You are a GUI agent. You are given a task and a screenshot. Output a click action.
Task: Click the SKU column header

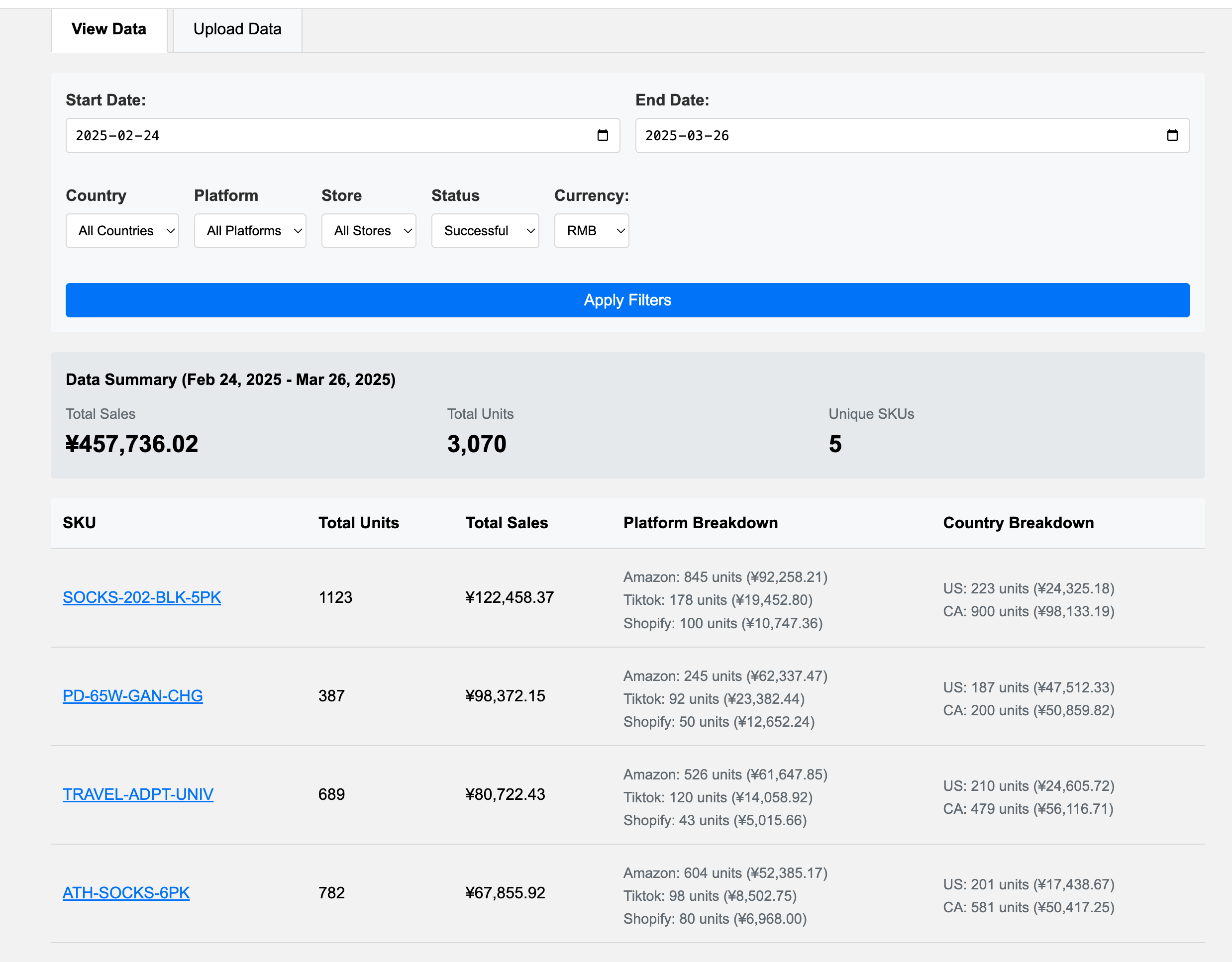pyautogui.click(x=80, y=523)
